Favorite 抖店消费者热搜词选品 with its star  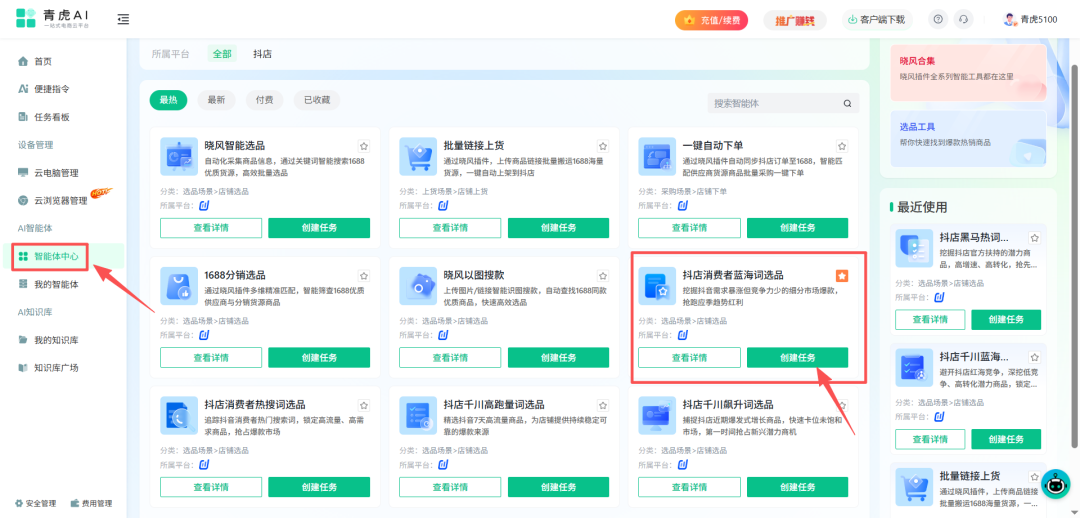point(364,405)
